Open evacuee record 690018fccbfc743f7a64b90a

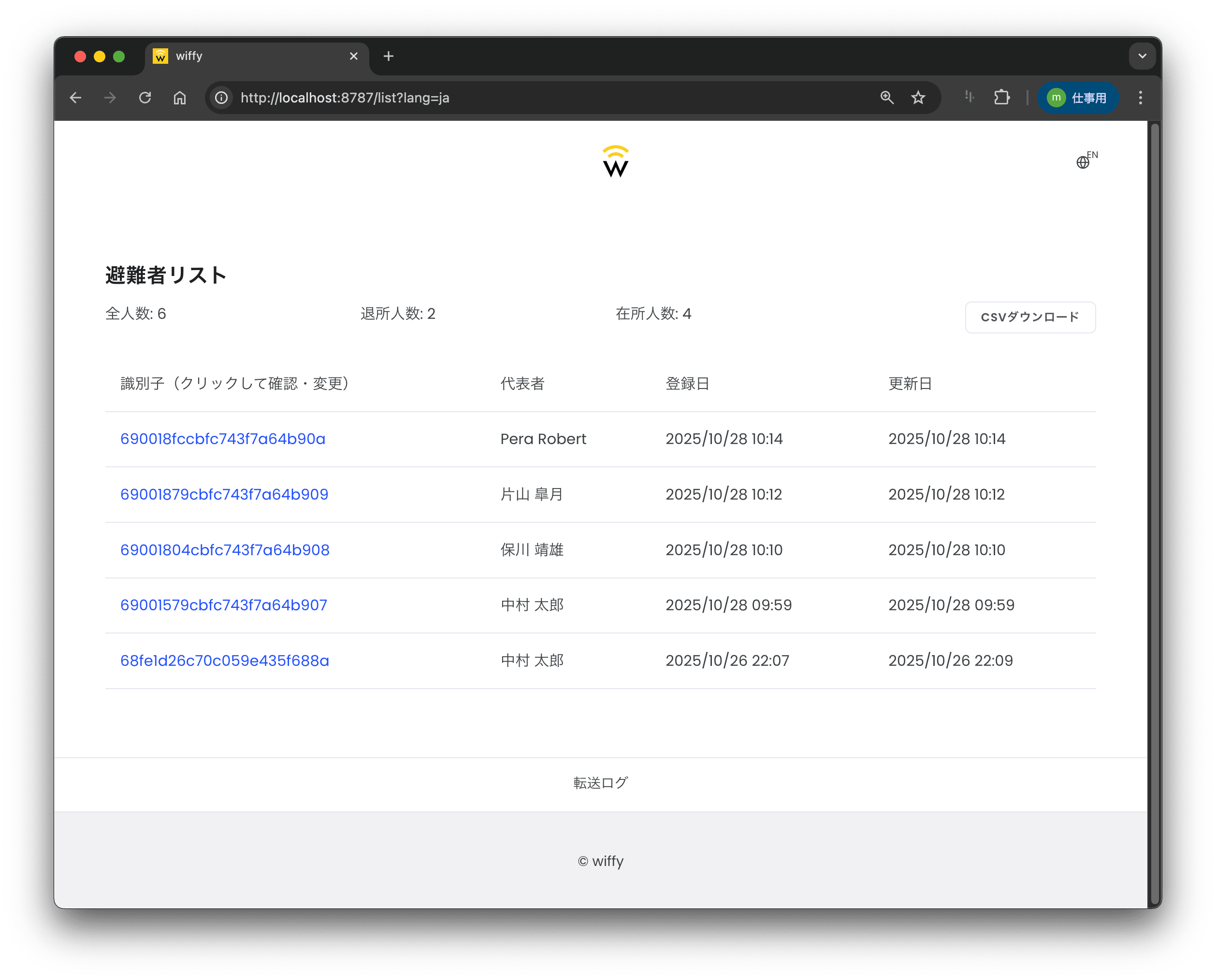tap(223, 439)
